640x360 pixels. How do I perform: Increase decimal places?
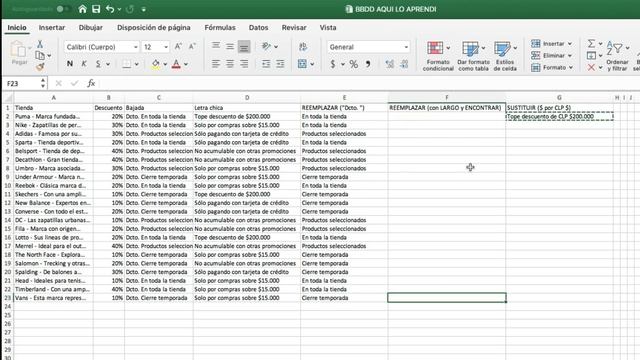click(x=390, y=64)
